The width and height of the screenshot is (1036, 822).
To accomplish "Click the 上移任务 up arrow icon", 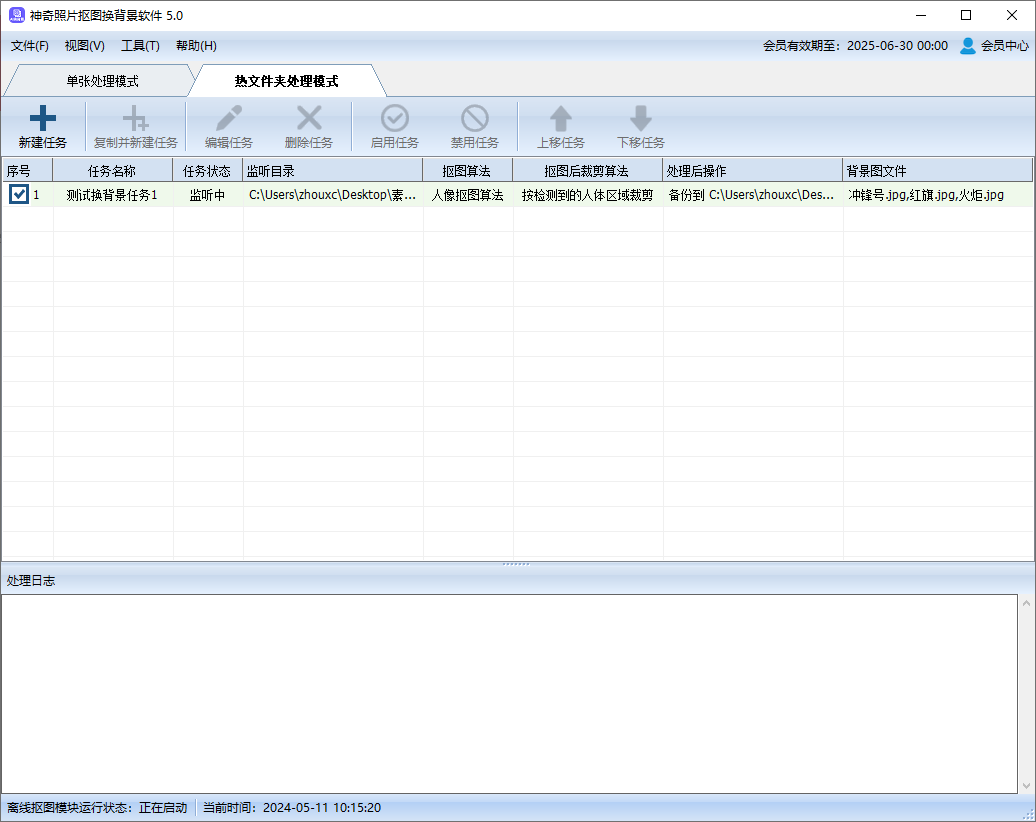I will pyautogui.click(x=560, y=118).
